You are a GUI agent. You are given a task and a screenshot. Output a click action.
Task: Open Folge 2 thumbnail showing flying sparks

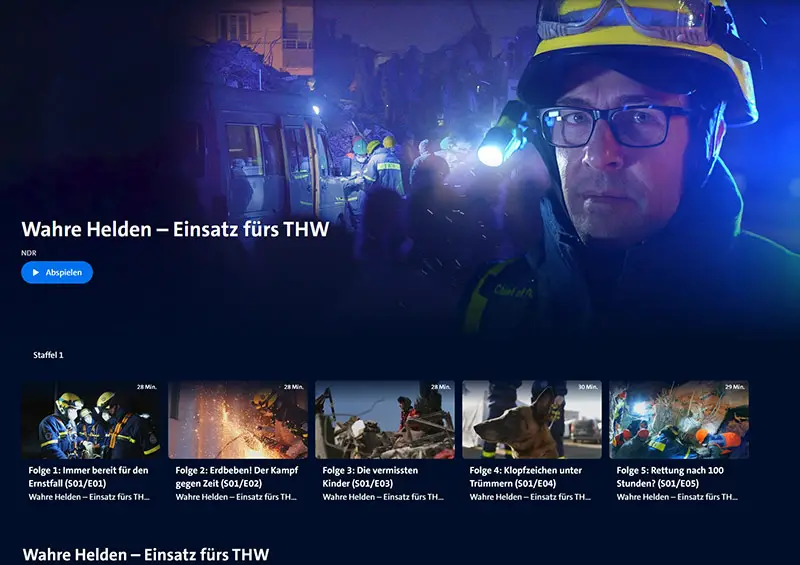tap(238, 420)
